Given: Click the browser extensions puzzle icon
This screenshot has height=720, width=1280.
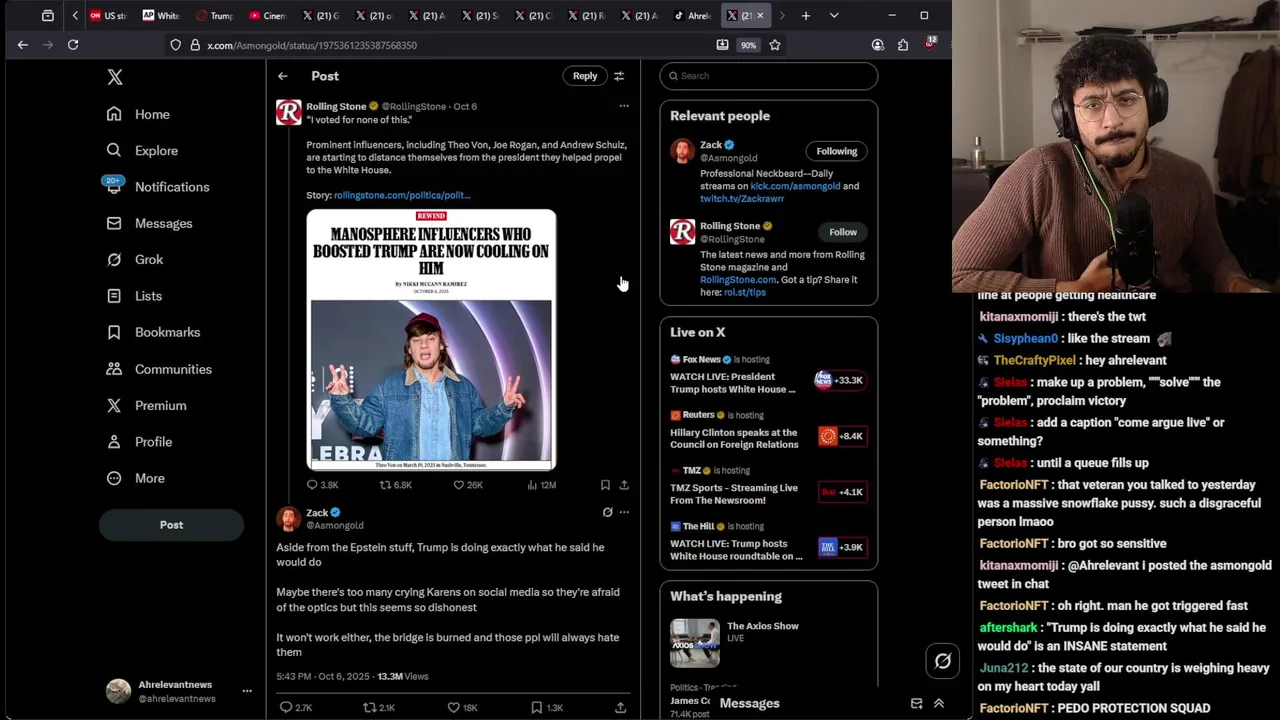Looking at the screenshot, I should click(x=903, y=45).
